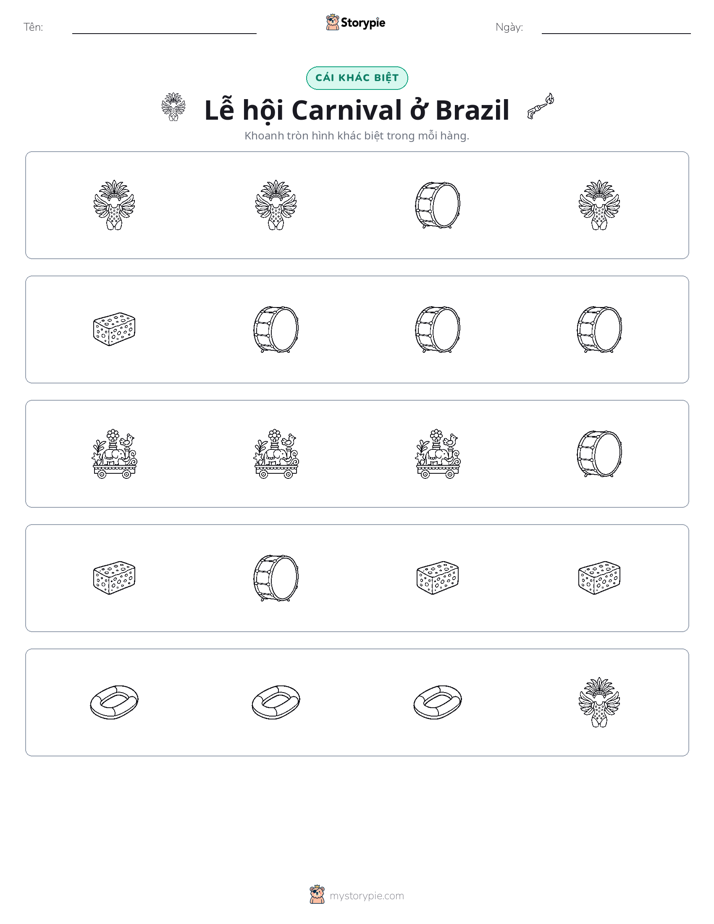Click the sponge block in row two
This screenshot has width=714, height=924.
click(114, 329)
